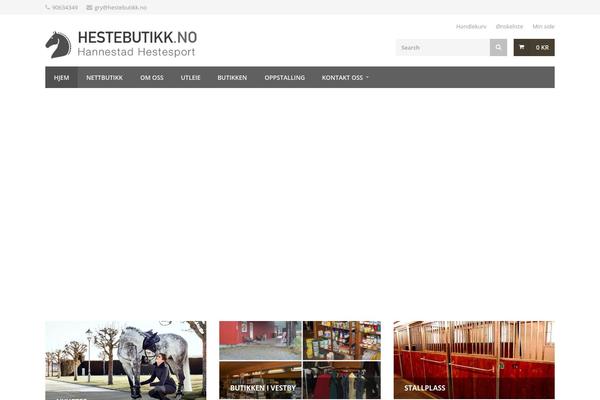Select the Utleie menu item

pos(191,77)
